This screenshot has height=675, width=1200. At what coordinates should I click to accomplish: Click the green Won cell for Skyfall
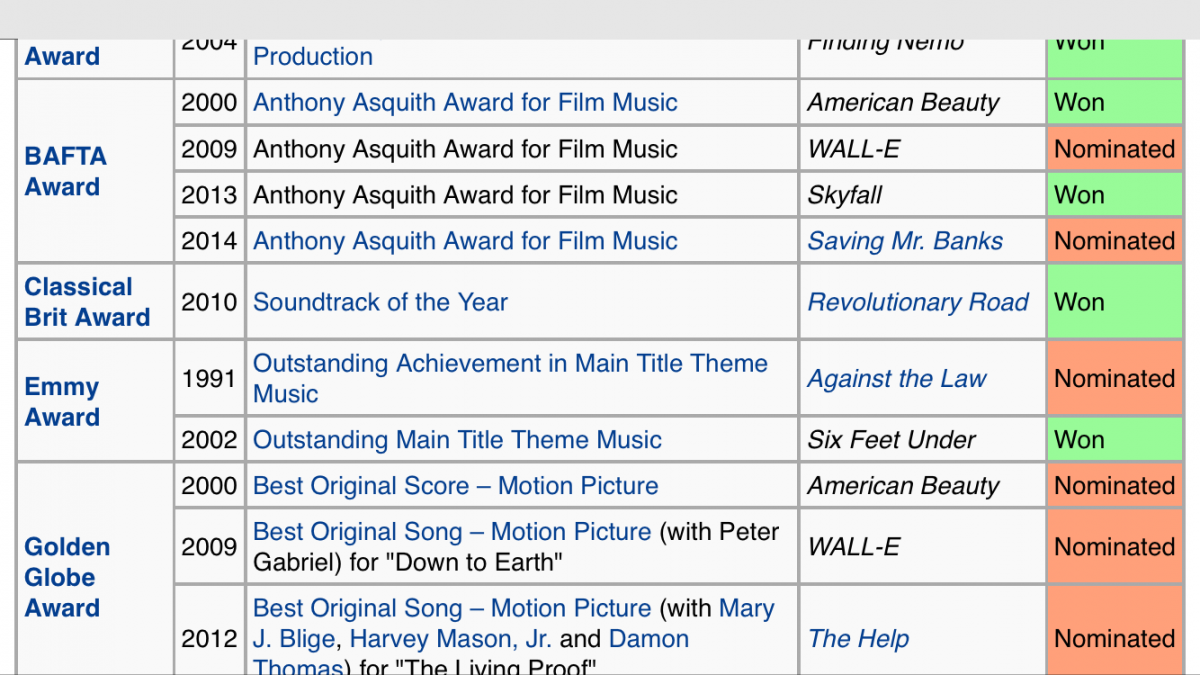coord(1114,195)
